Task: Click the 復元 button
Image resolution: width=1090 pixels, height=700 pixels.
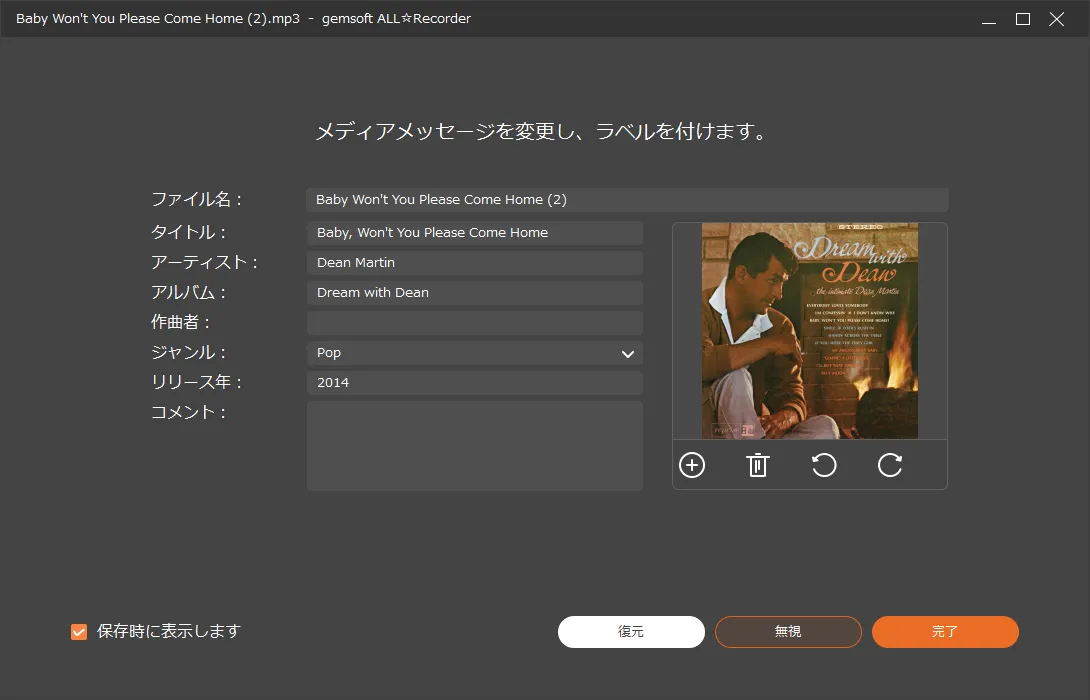Action: pyautogui.click(x=631, y=632)
